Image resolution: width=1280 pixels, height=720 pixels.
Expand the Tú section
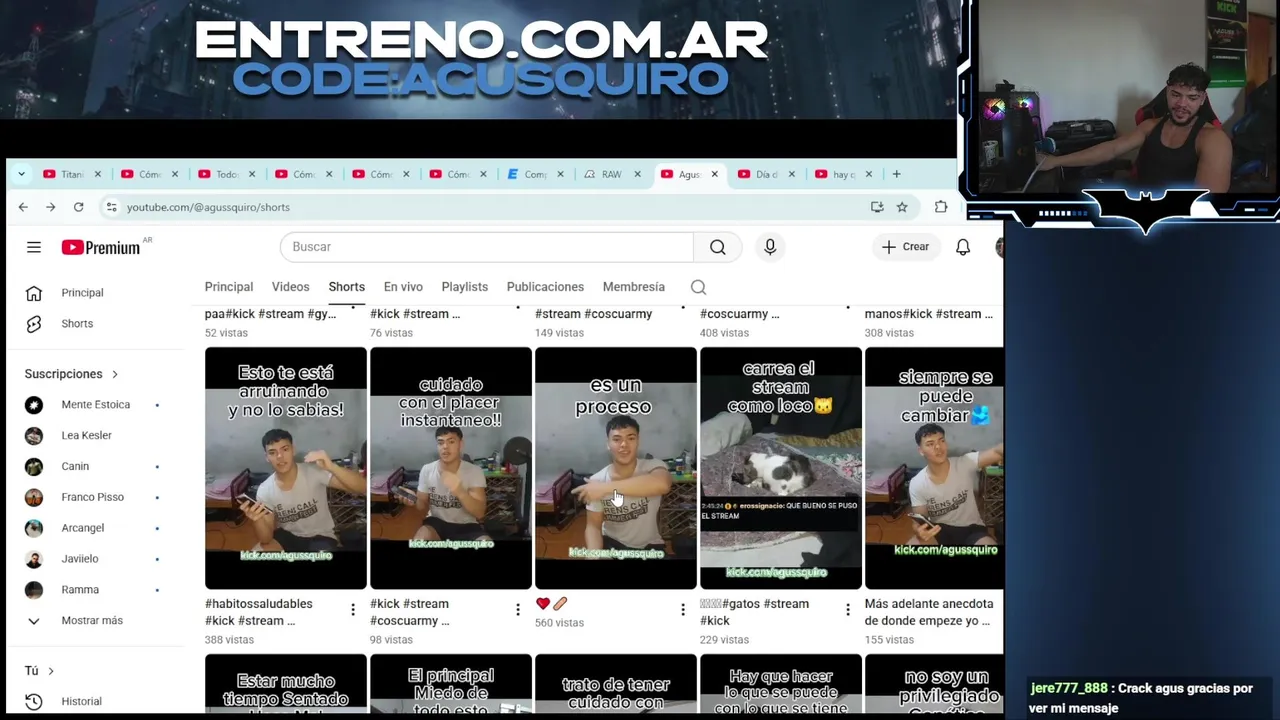[40, 671]
